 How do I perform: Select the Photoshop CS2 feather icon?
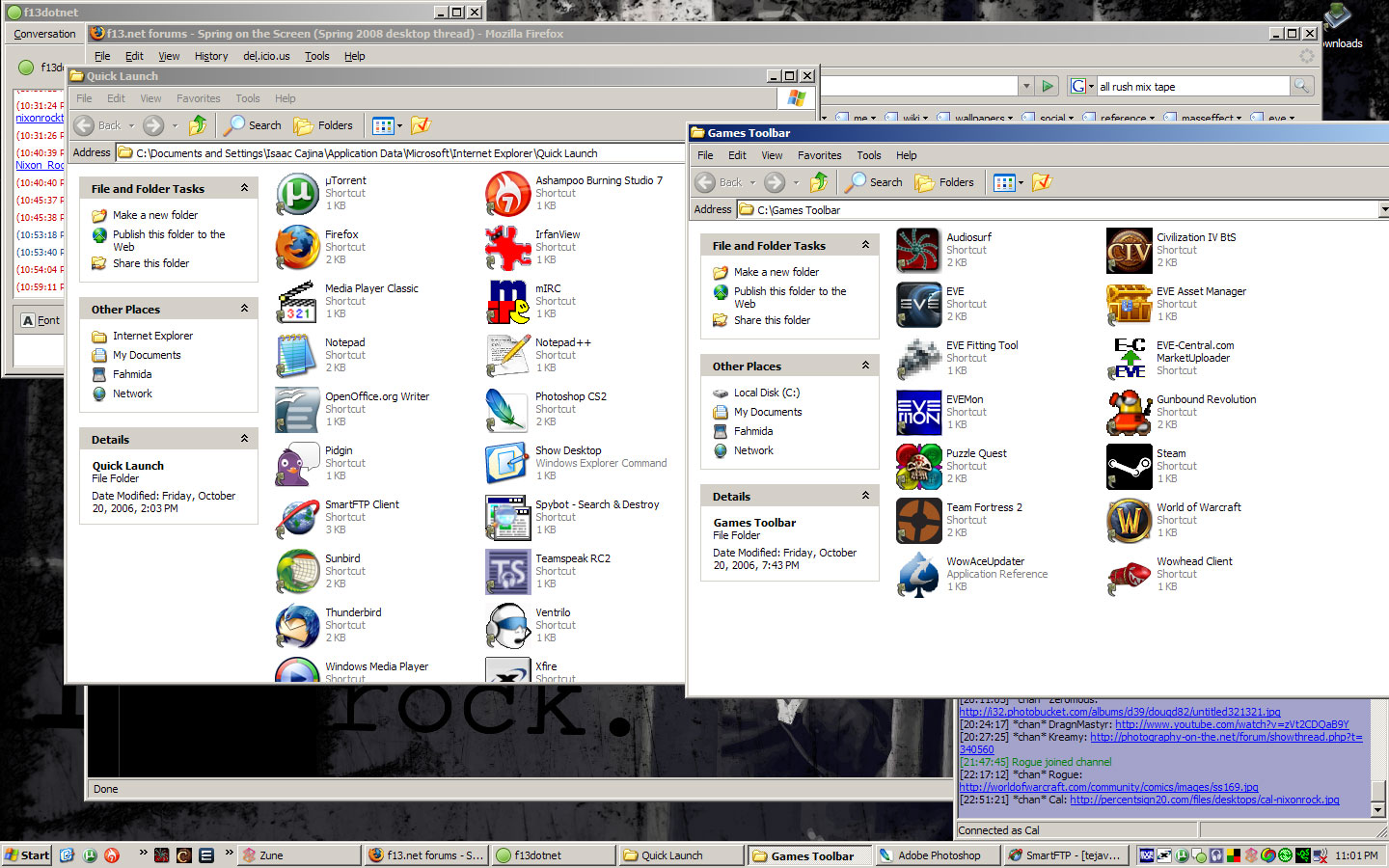point(508,409)
